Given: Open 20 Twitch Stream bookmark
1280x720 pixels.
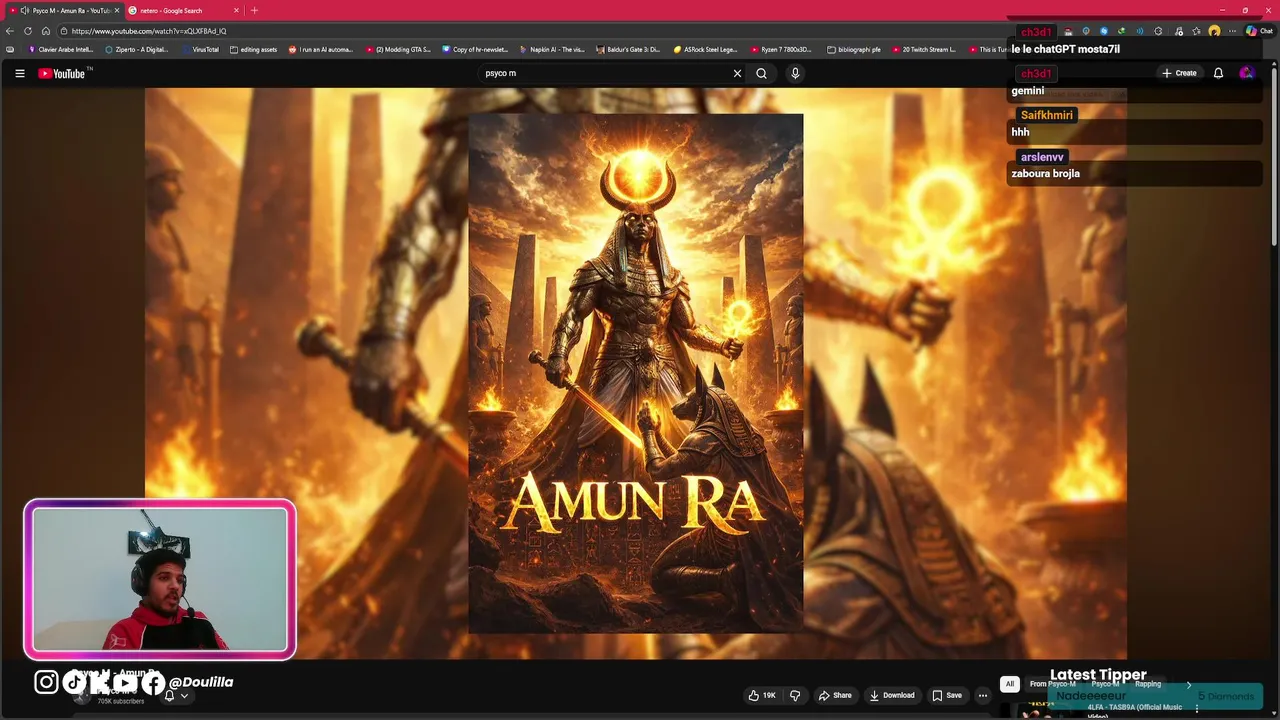Looking at the screenshot, I should [x=924, y=49].
